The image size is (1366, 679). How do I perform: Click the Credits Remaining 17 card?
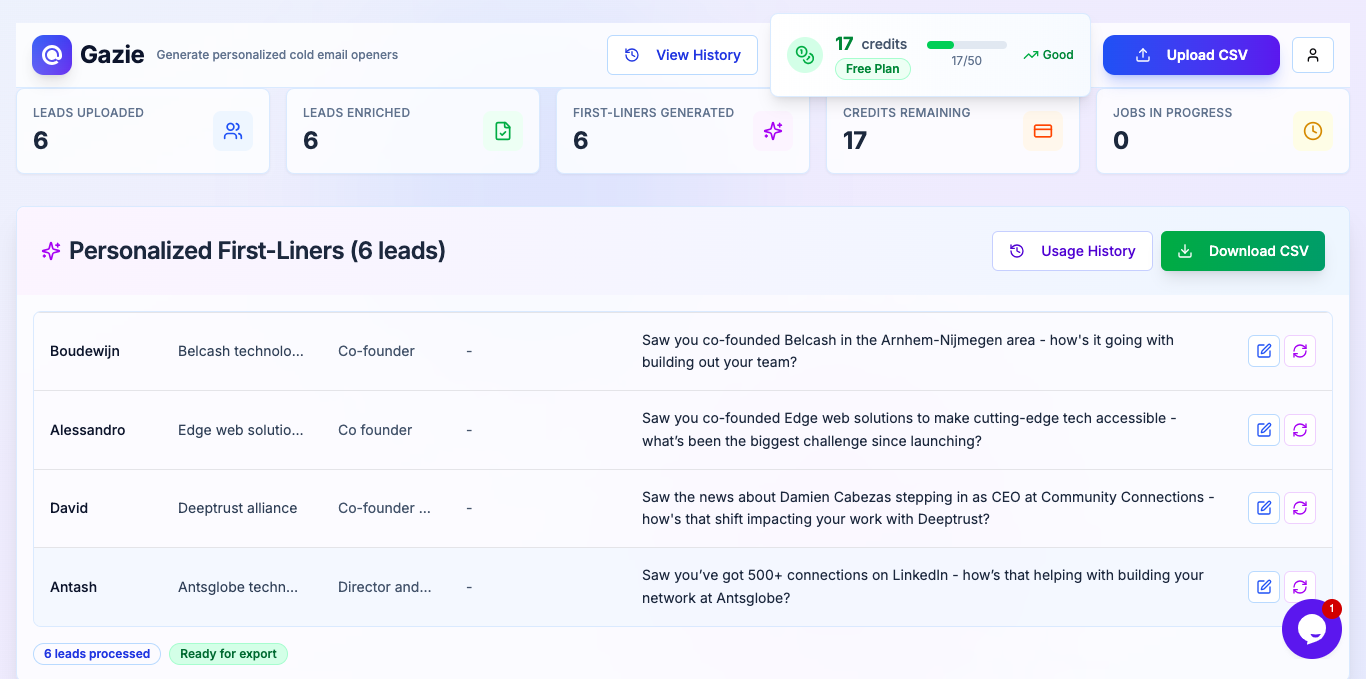tap(953, 131)
